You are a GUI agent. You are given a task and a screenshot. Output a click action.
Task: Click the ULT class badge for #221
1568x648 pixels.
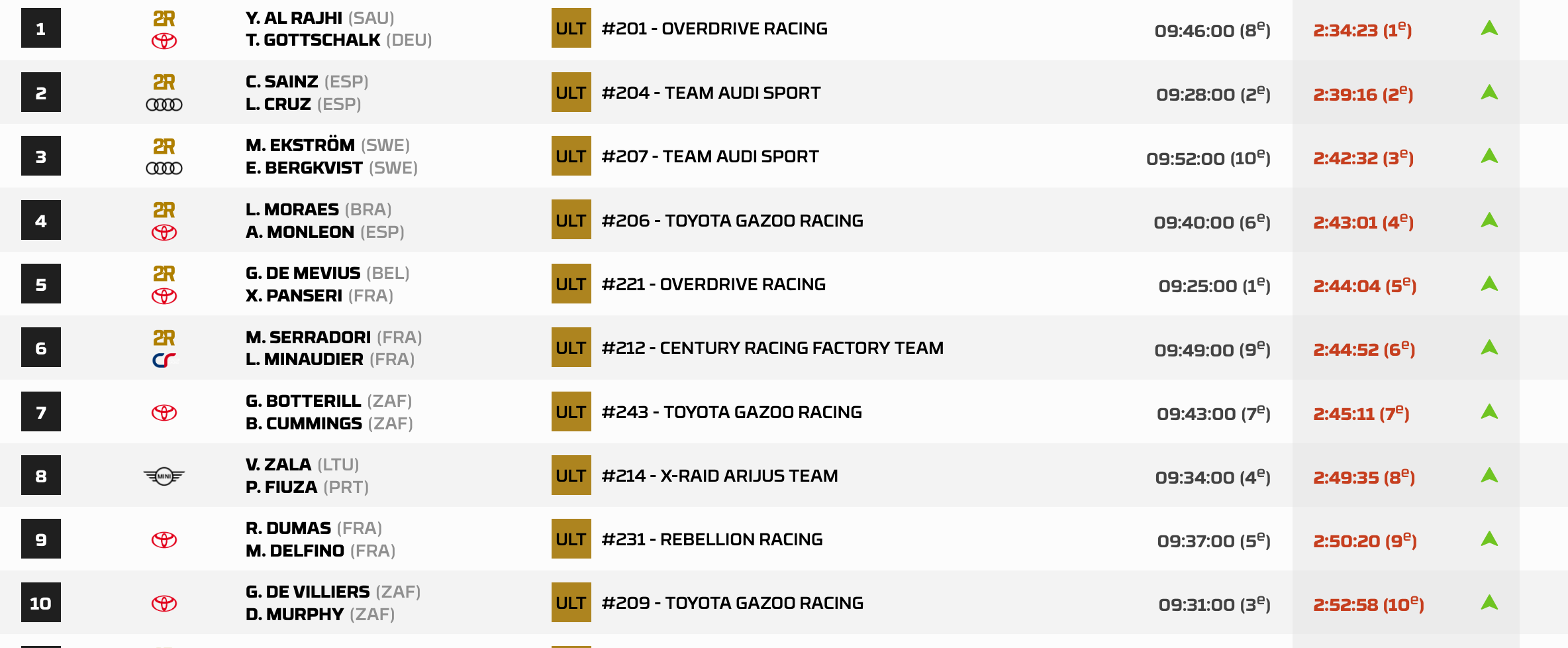point(571,284)
